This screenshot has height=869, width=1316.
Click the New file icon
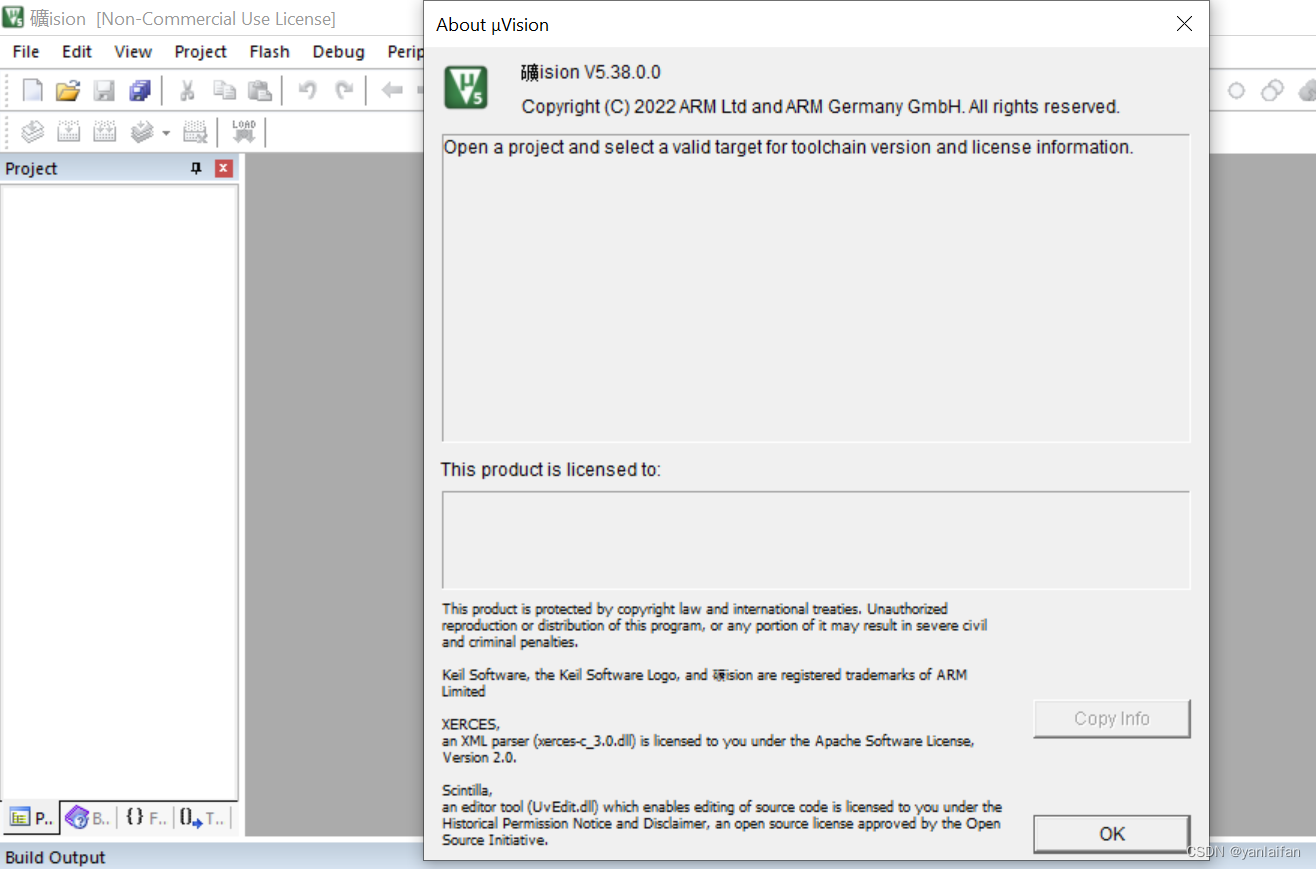pos(33,91)
